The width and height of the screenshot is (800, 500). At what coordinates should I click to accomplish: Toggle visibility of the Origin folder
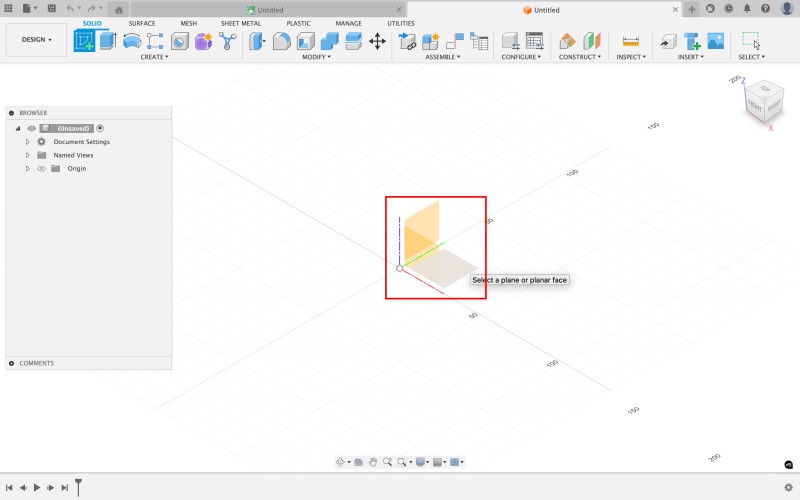click(41, 168)
